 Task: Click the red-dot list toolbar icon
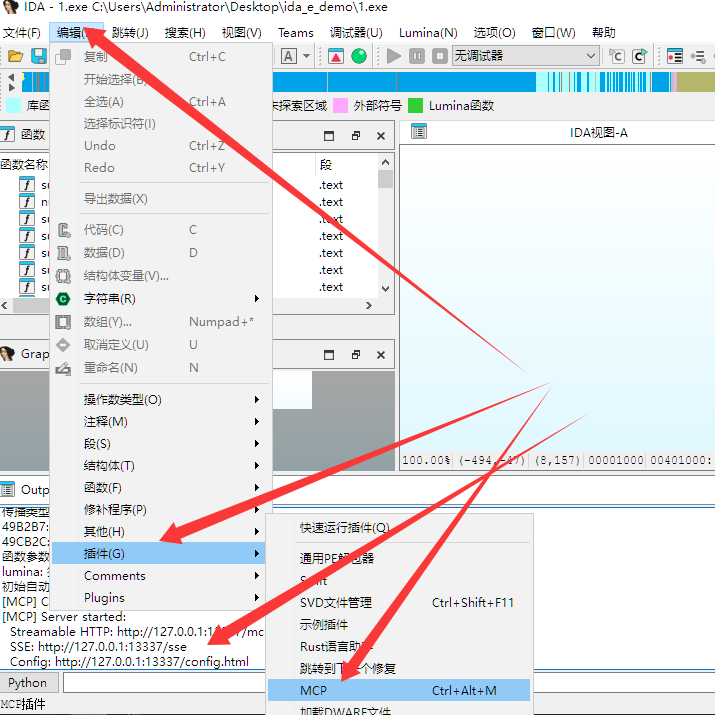pyautogui.click(x=674, y=56)
